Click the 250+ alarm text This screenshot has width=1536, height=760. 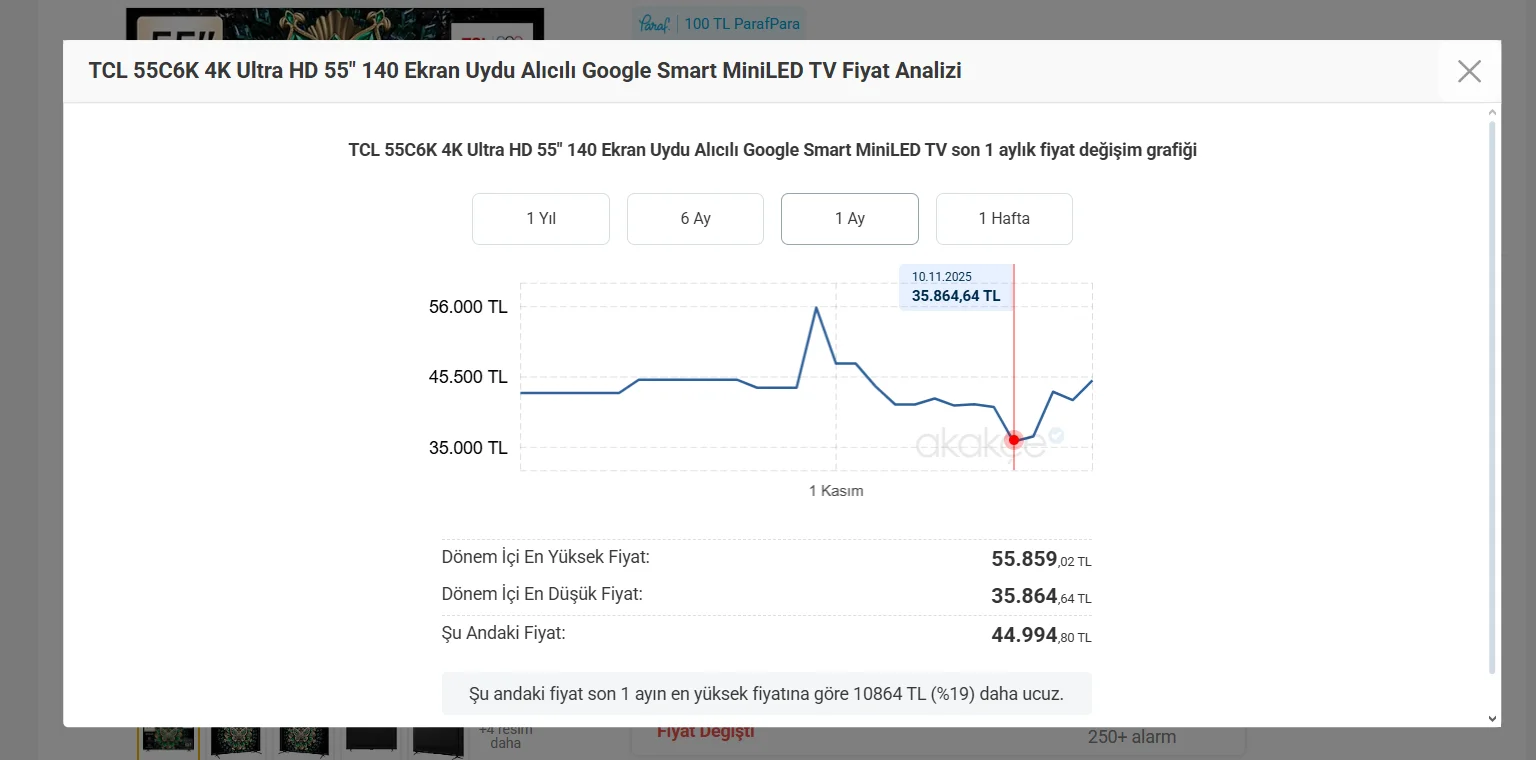tap(1131, 737)
